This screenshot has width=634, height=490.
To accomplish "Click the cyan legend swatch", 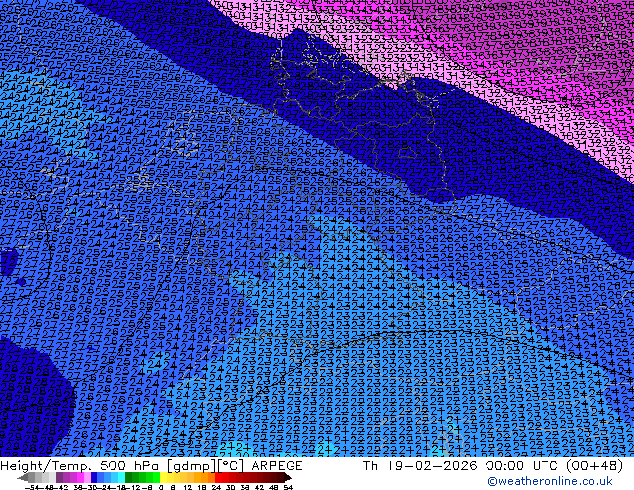I will click(121, 478).
